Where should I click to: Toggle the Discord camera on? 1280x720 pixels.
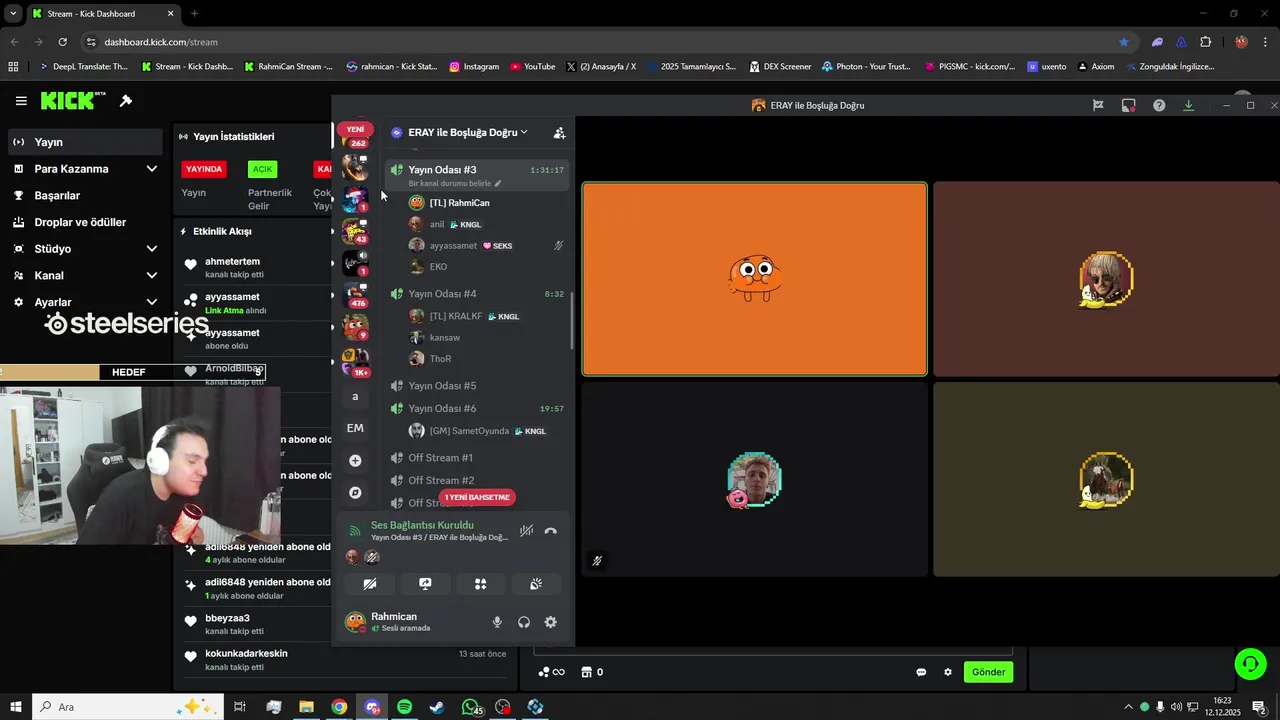click(369, 584)
